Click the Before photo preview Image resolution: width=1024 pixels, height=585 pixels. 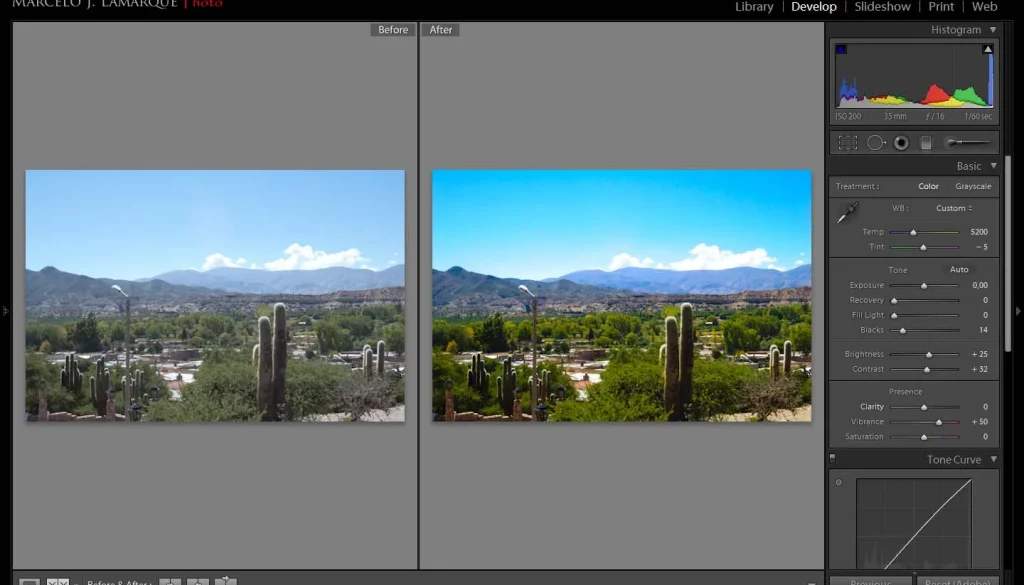[x=215, y=296]
